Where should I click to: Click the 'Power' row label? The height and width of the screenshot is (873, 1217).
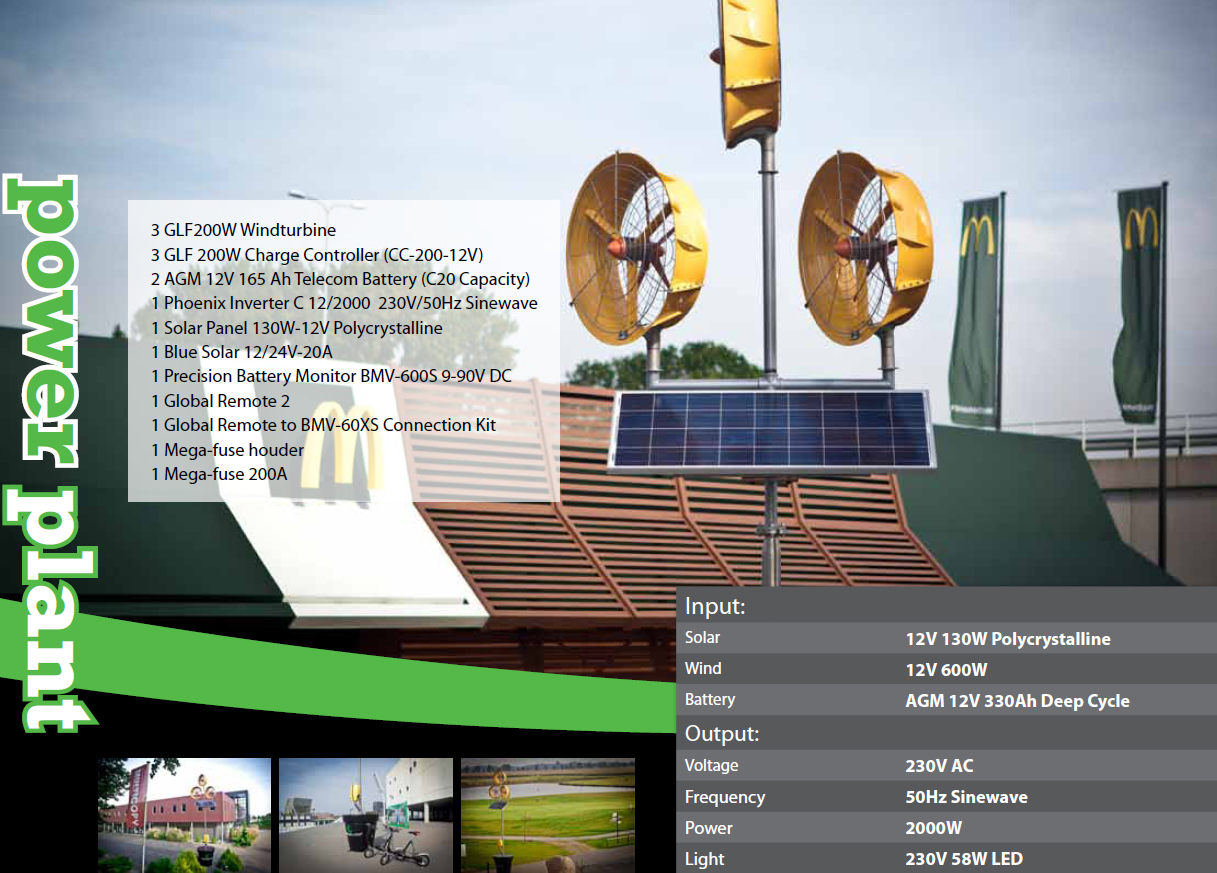tap(709, 828)
